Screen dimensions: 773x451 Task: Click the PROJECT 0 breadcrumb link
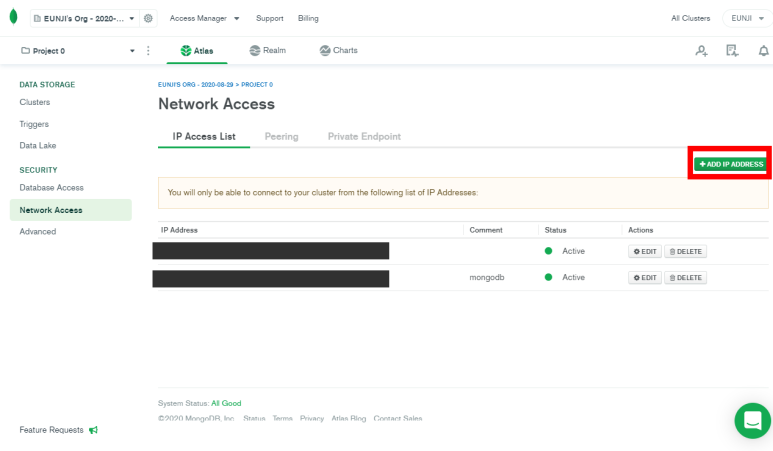257,85
